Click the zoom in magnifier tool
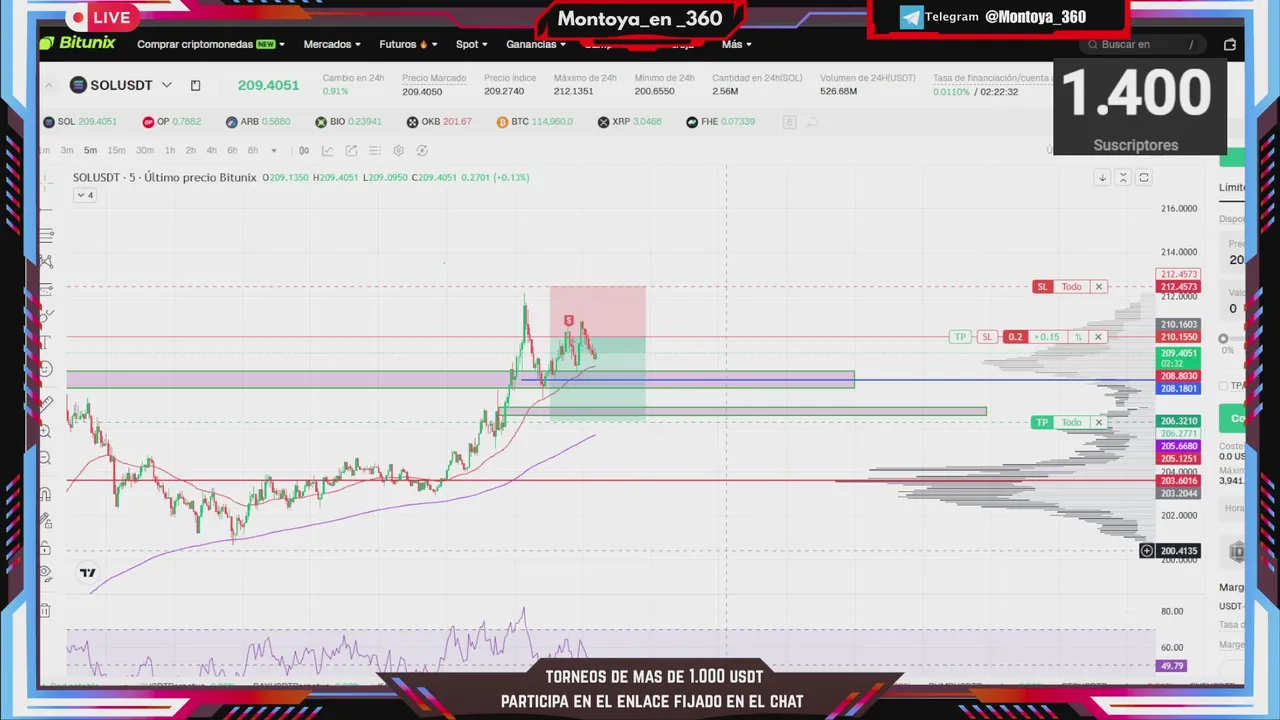This screenshot has height=720, width=1280. (x=46, y=431)
